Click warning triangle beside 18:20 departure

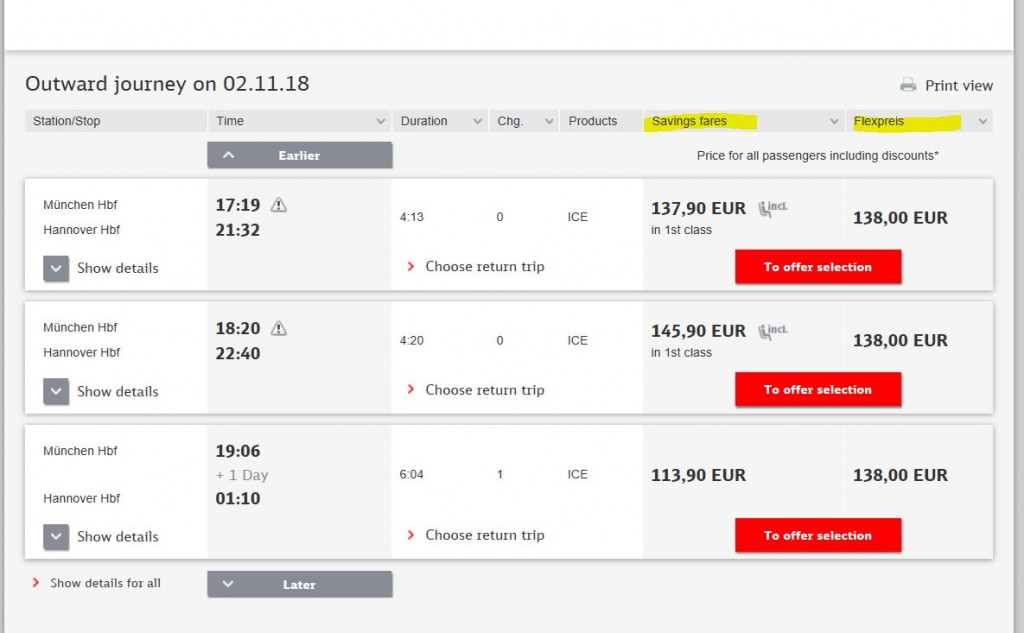pyautogui.click(x=279, y=328)
